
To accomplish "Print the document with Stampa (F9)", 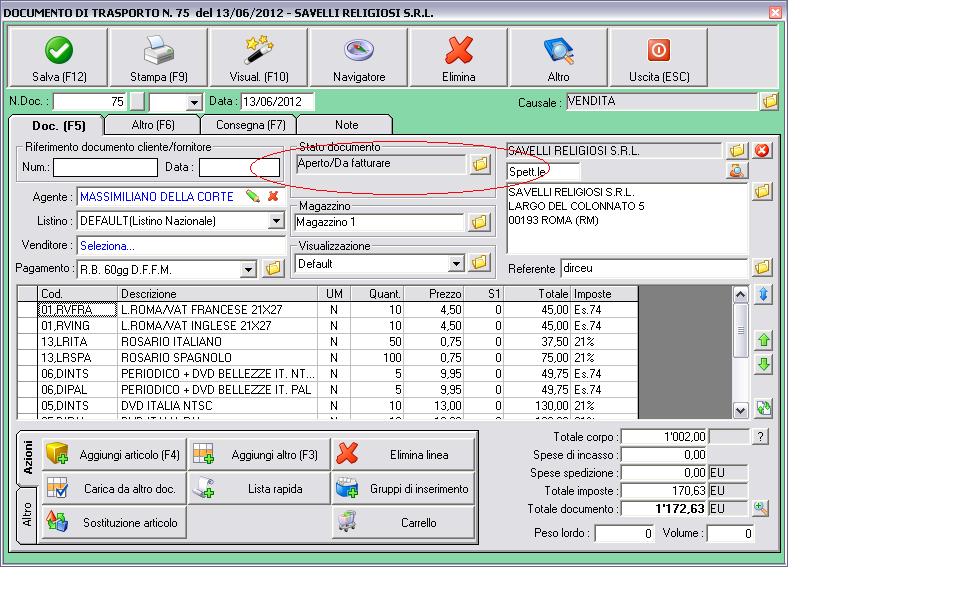I will [158, 58].
